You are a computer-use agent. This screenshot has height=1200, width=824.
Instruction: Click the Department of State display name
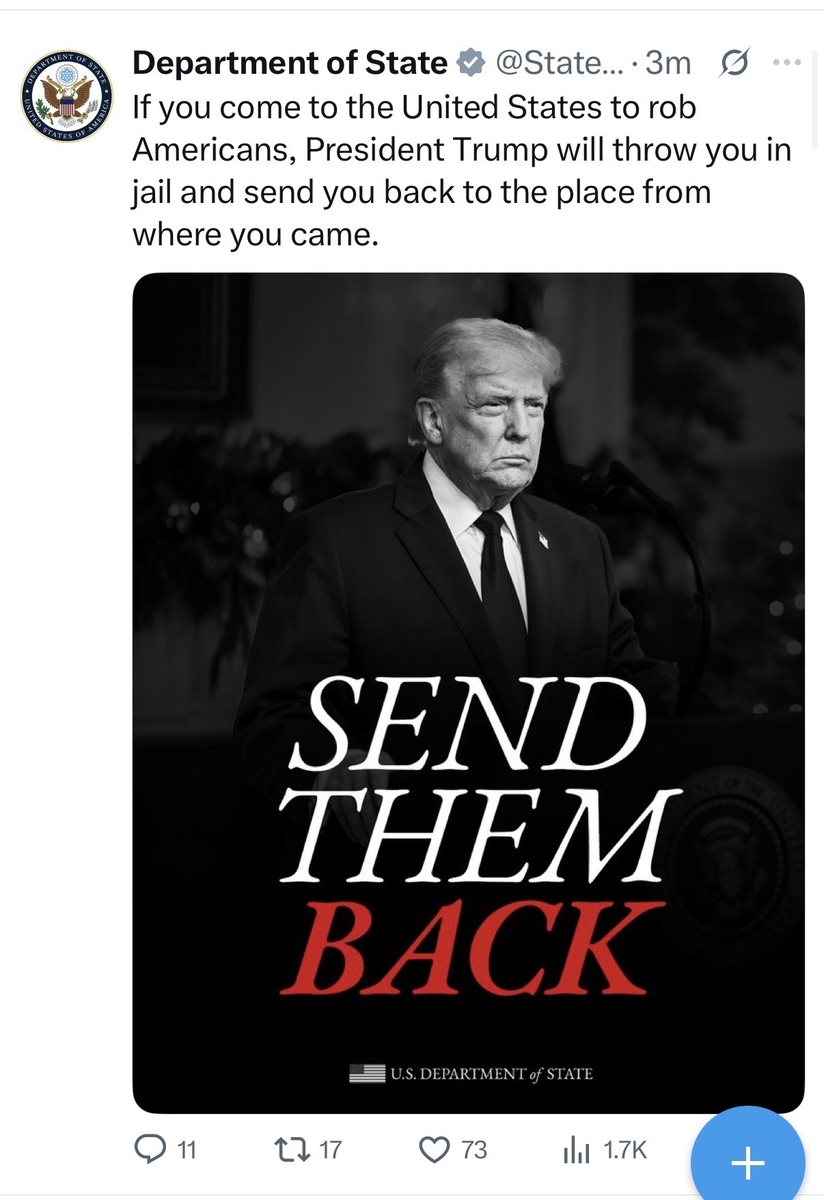(x=290, y=64)
